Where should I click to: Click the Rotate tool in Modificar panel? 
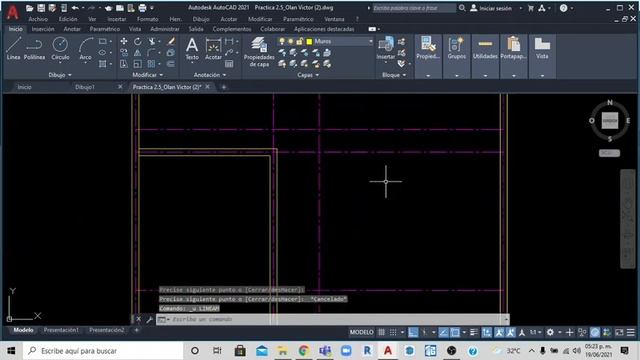138,41
